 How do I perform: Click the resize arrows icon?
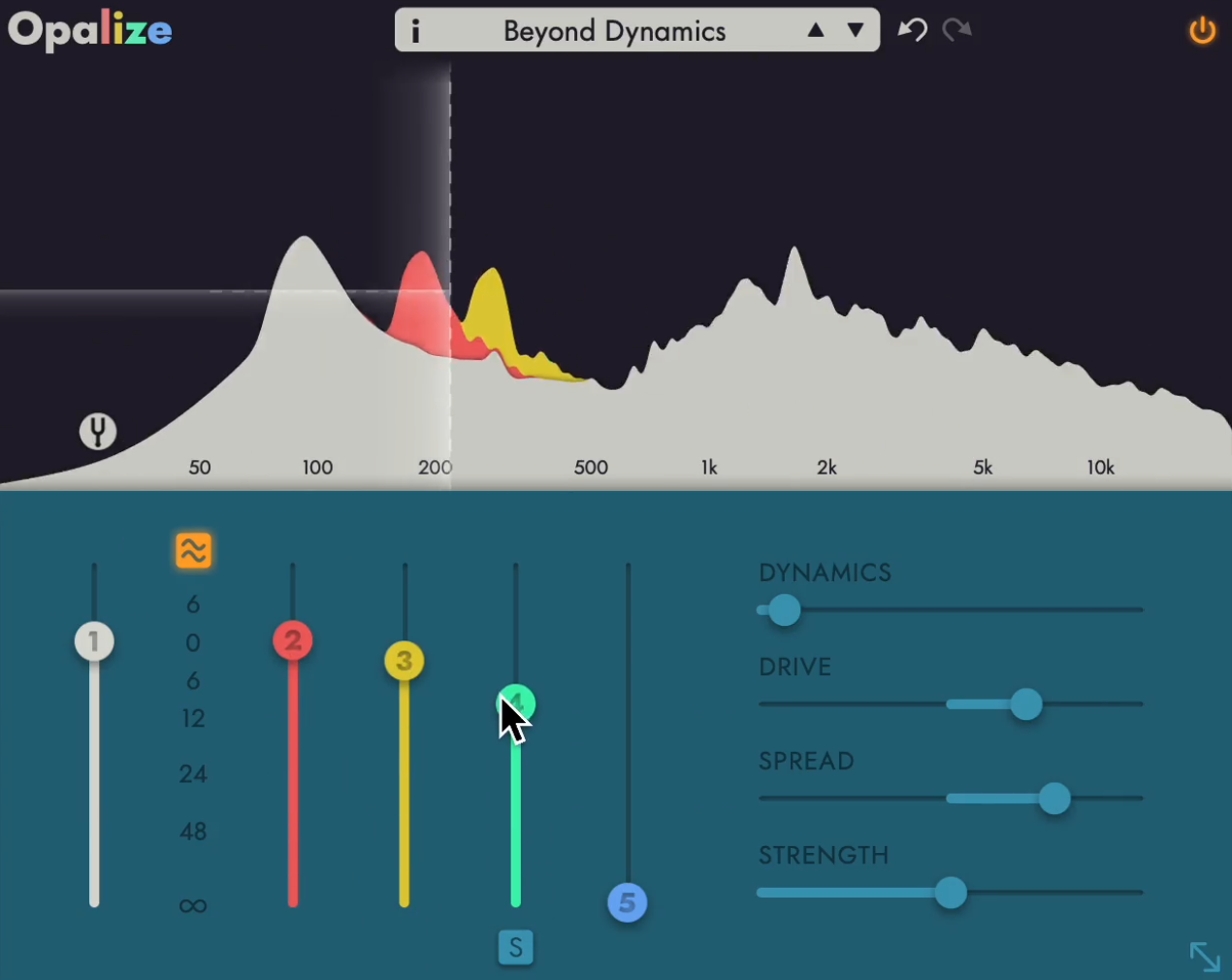(x=1204, y=956)
